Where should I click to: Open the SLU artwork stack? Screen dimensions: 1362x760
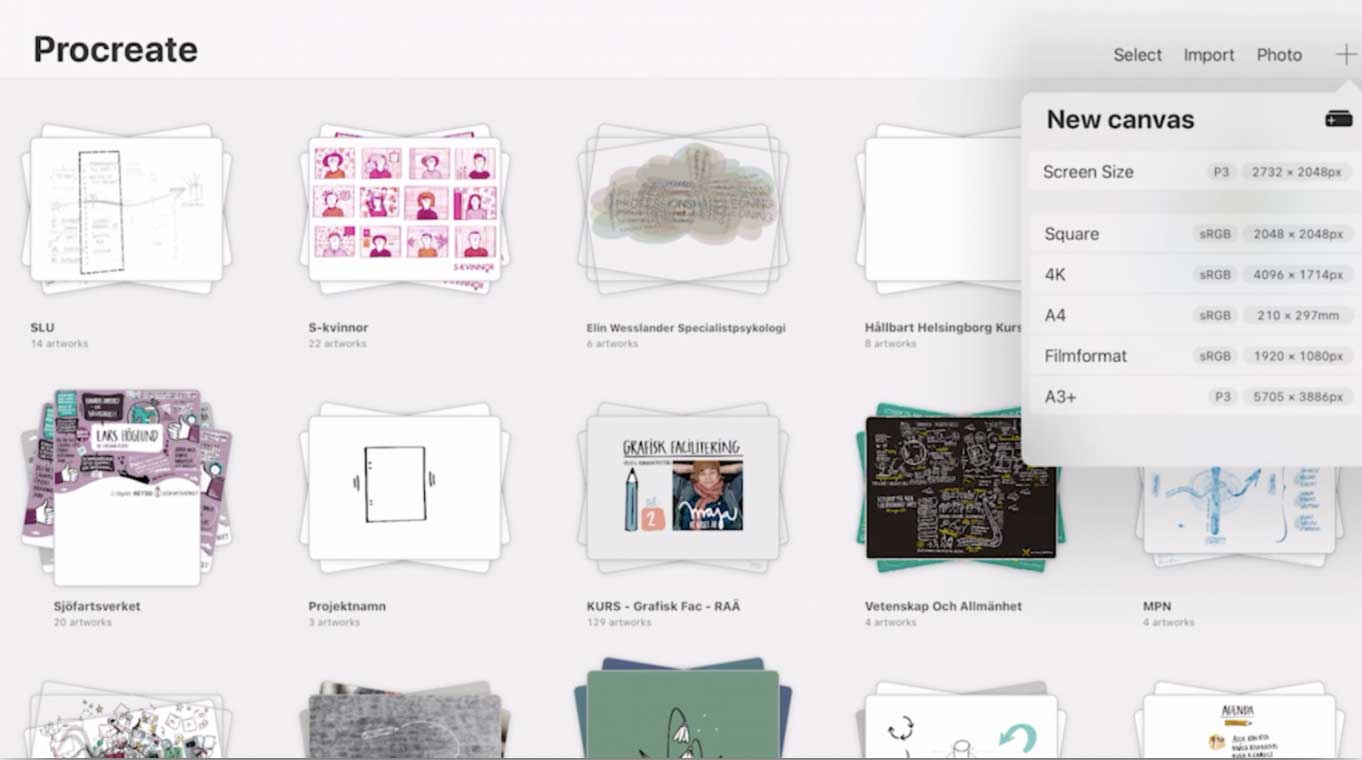pos(126,210)
